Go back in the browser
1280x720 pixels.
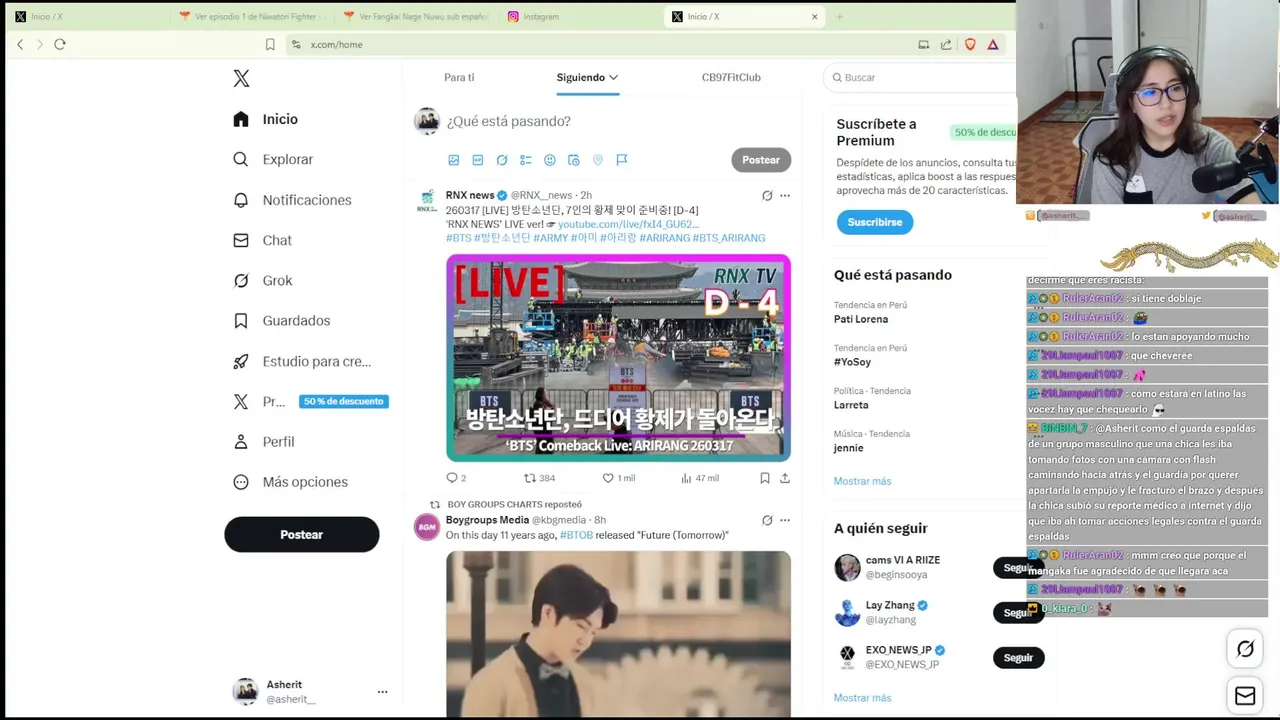20,44
